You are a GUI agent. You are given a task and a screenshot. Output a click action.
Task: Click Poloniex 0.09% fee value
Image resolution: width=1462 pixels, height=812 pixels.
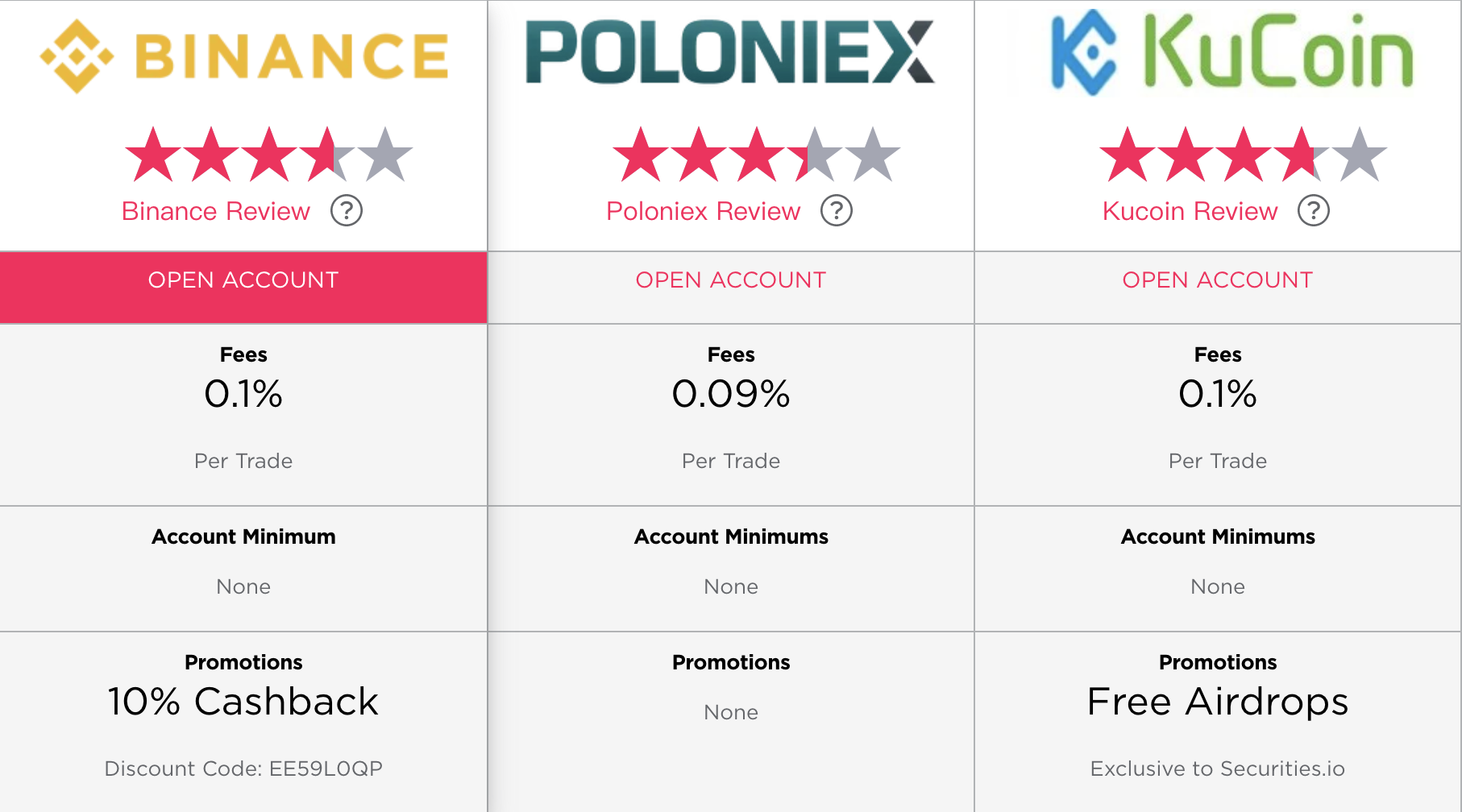(731, 394)
